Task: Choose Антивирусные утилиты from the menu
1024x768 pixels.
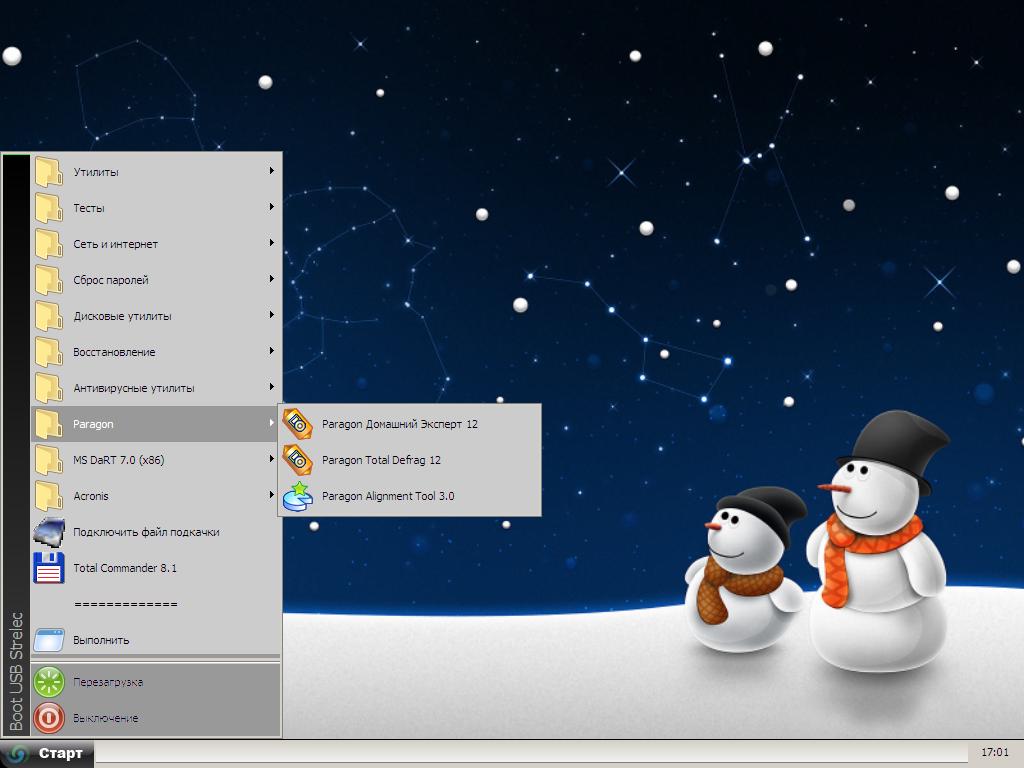Action: pos(133,388)
